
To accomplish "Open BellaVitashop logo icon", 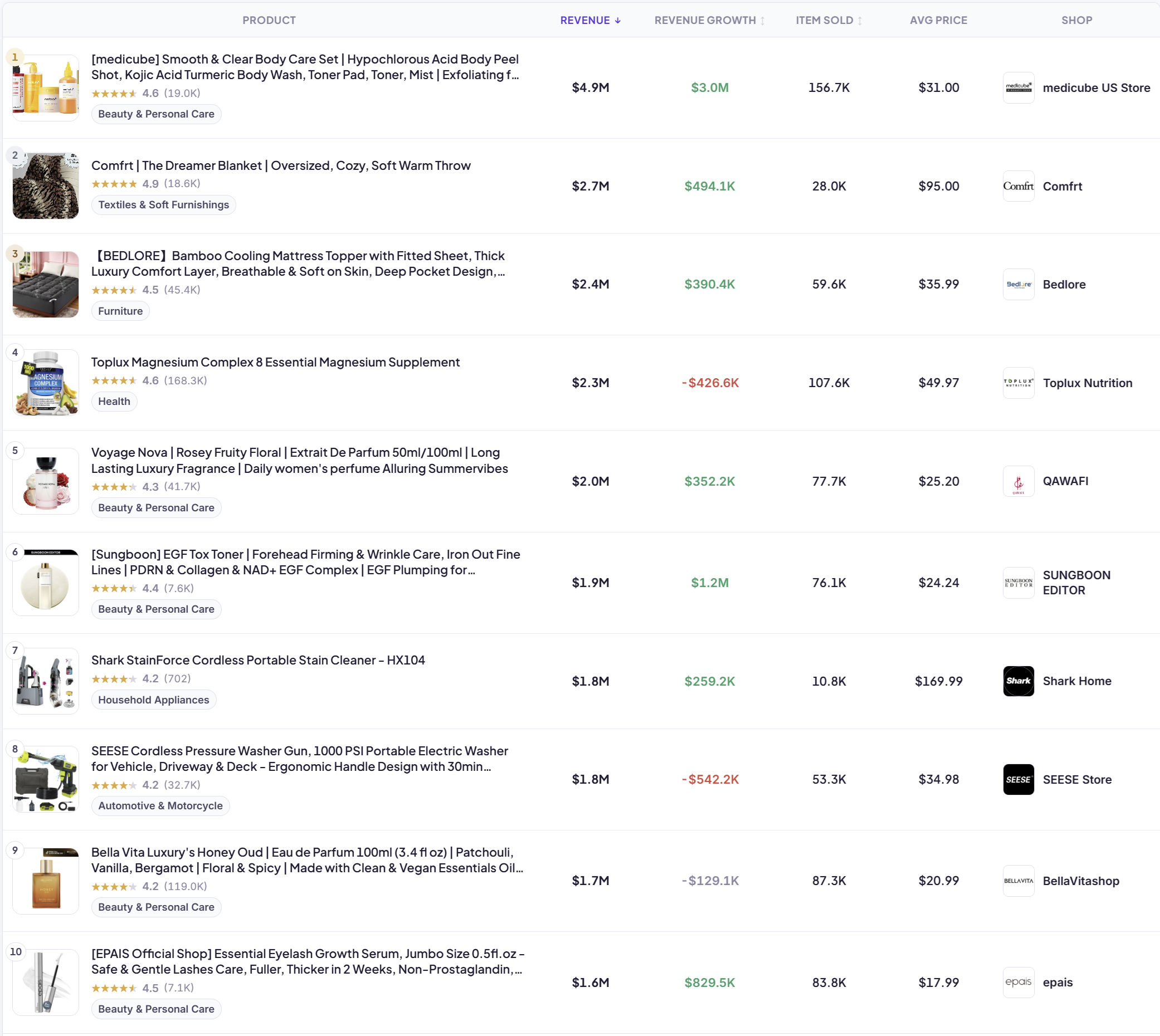I will point(1018,881).
